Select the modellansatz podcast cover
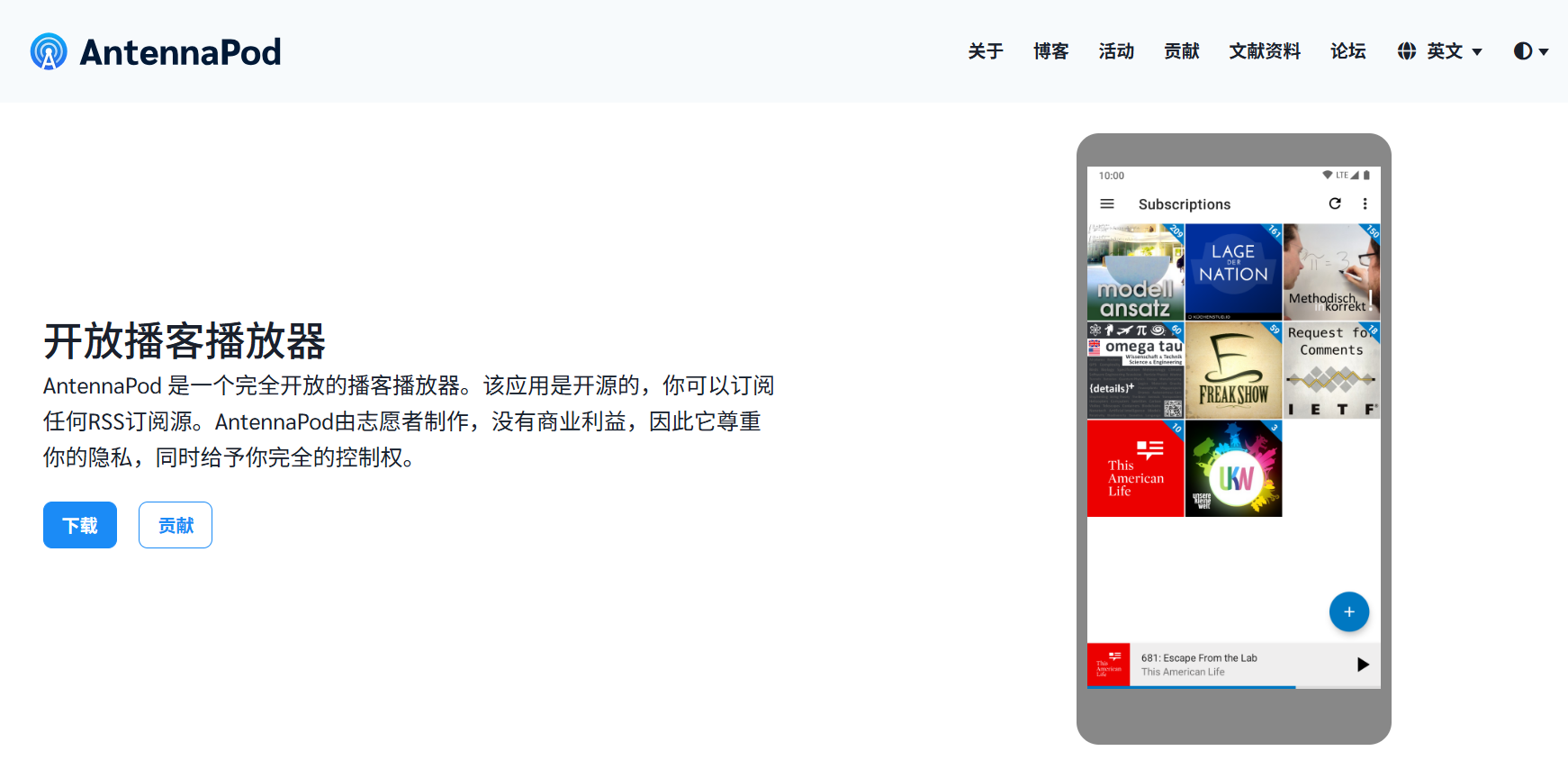1568x760 pixels. pyautogui.click(x=1135, y=272)
